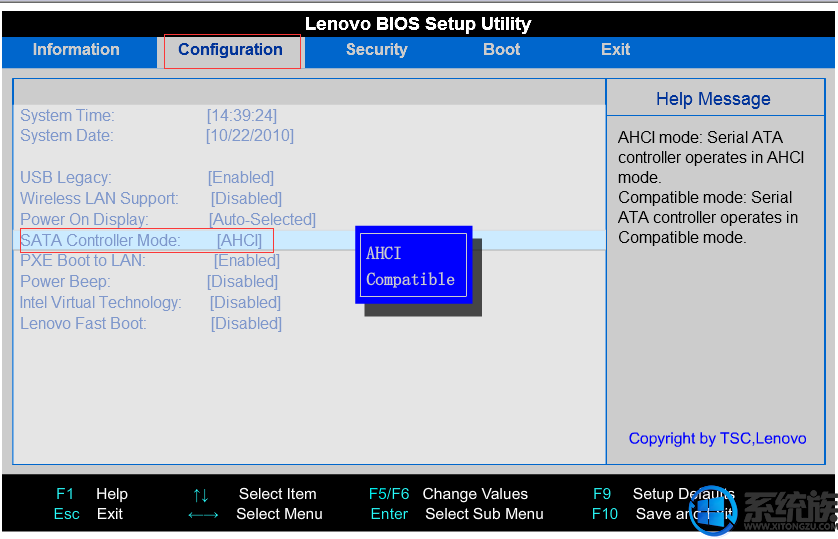Toggle PXE Boot to LAN [Enabled] value
Image resolution: width=838 pixels, height=539 pixels.
tap(246, 261)
